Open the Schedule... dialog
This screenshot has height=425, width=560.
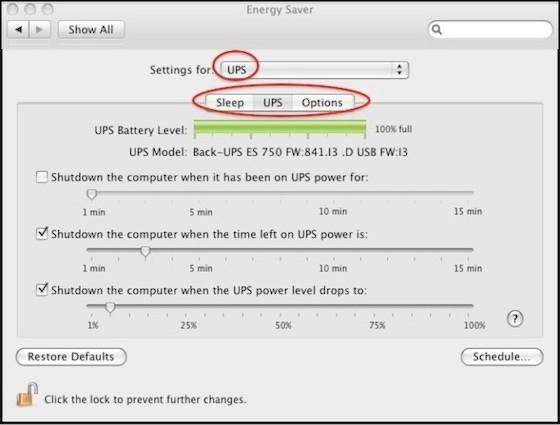pos(502,357)
